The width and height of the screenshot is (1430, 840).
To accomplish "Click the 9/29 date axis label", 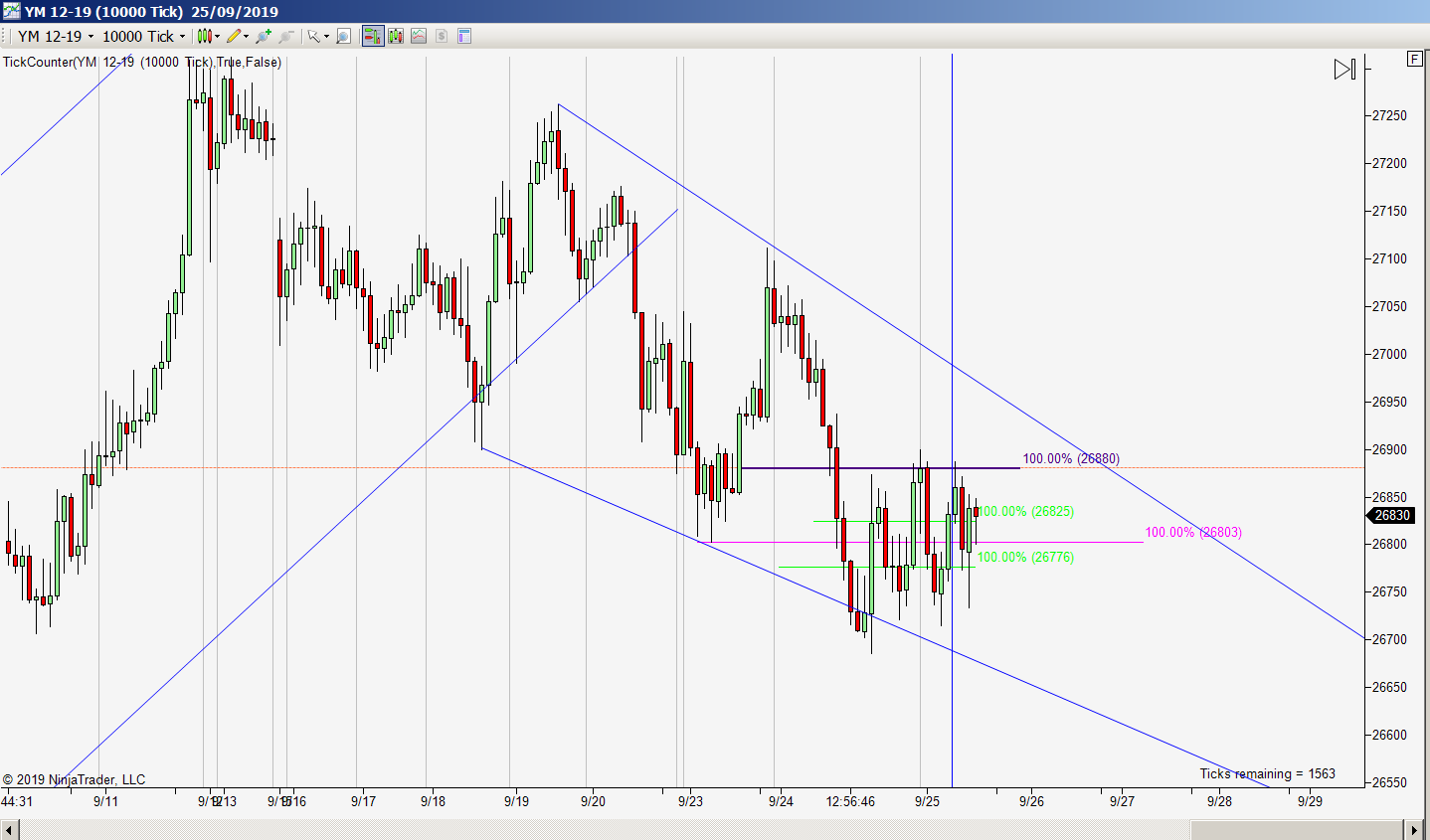I will pos(1310,801).
